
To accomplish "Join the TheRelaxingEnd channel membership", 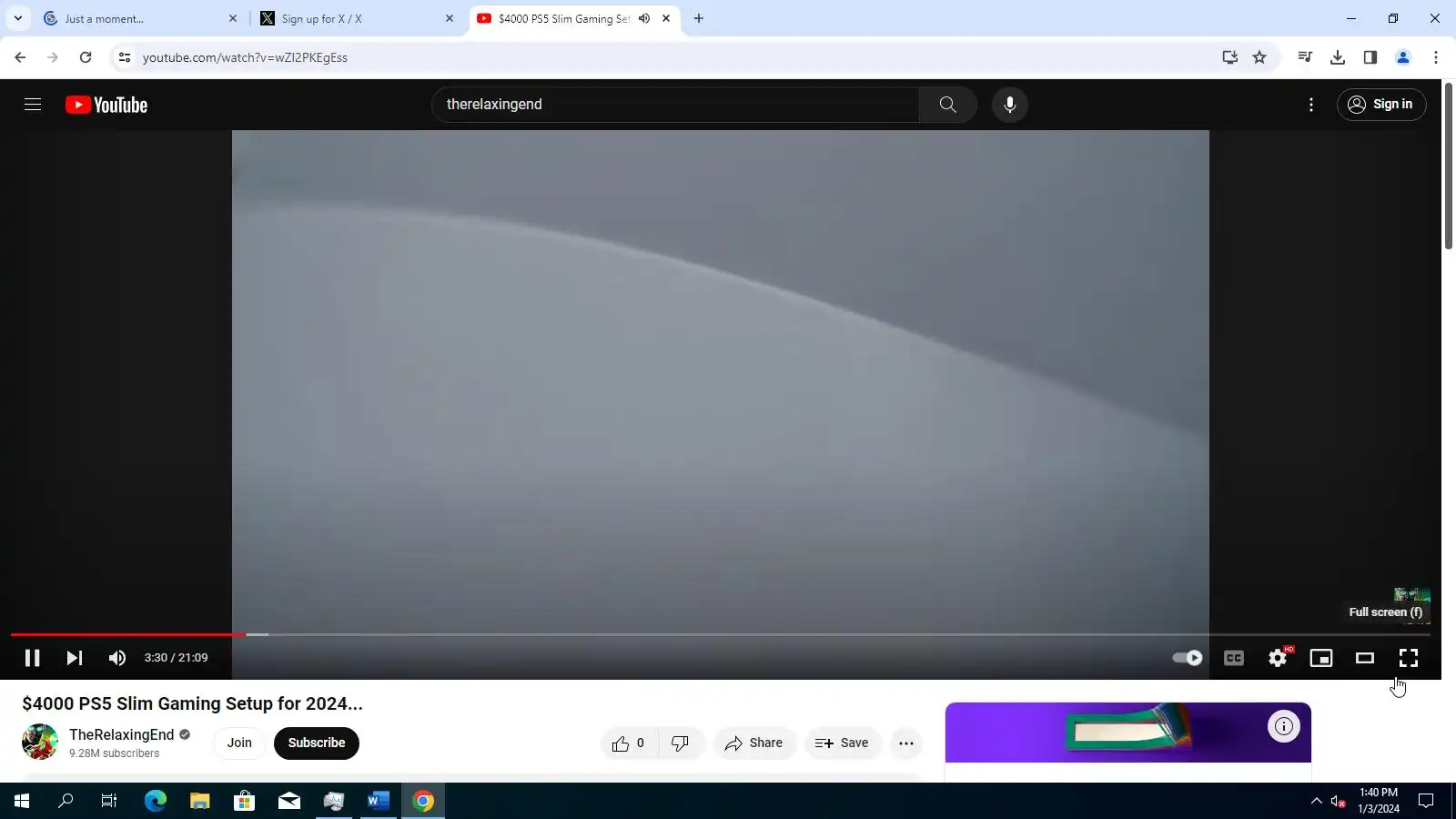I will click(239, 743).
